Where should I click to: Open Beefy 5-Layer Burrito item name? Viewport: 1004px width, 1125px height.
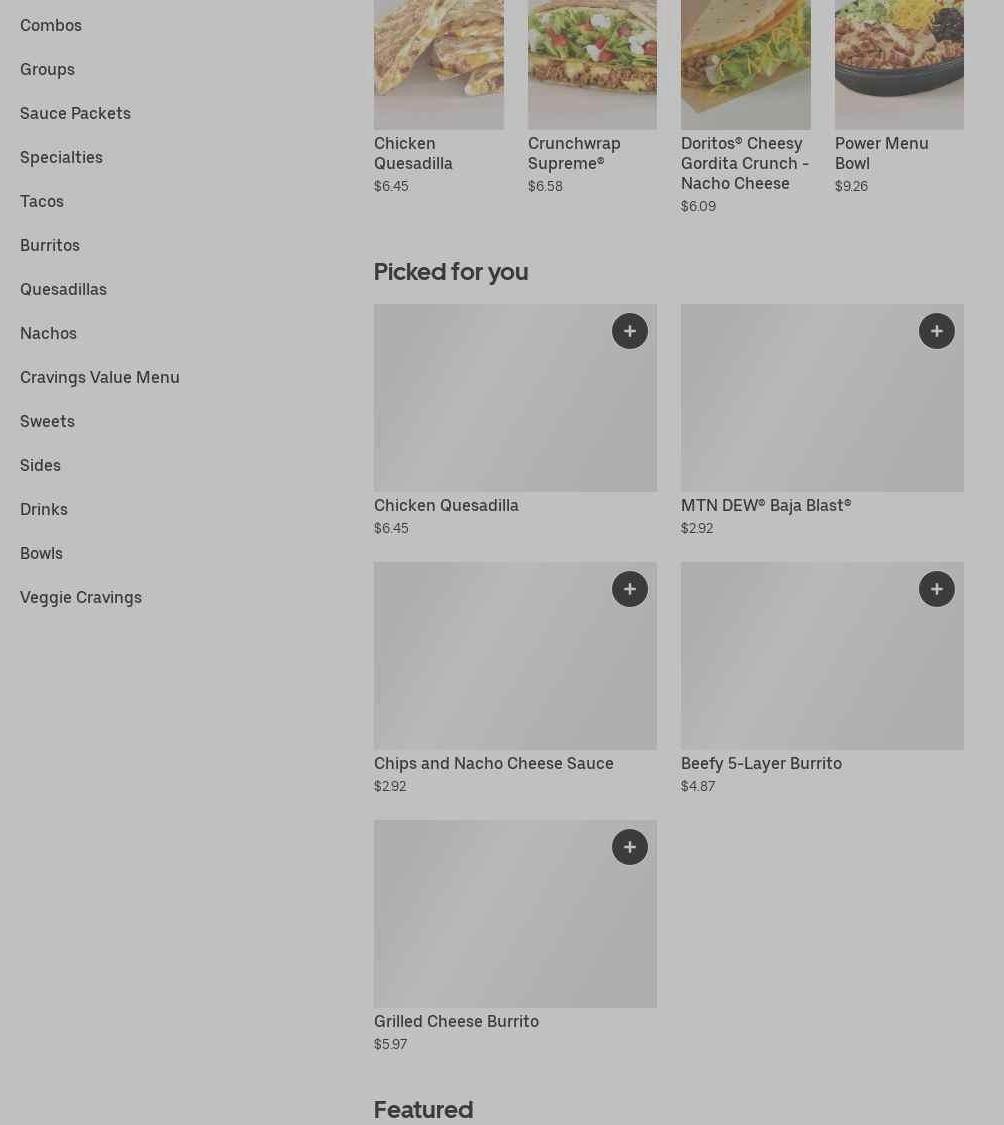[x=761, y=763]
